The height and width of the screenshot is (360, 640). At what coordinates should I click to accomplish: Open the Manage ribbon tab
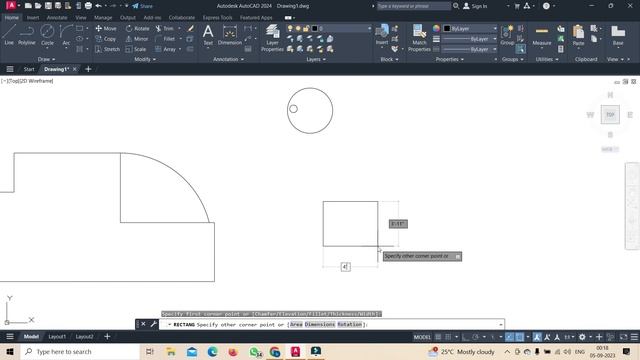coord(103,18)
